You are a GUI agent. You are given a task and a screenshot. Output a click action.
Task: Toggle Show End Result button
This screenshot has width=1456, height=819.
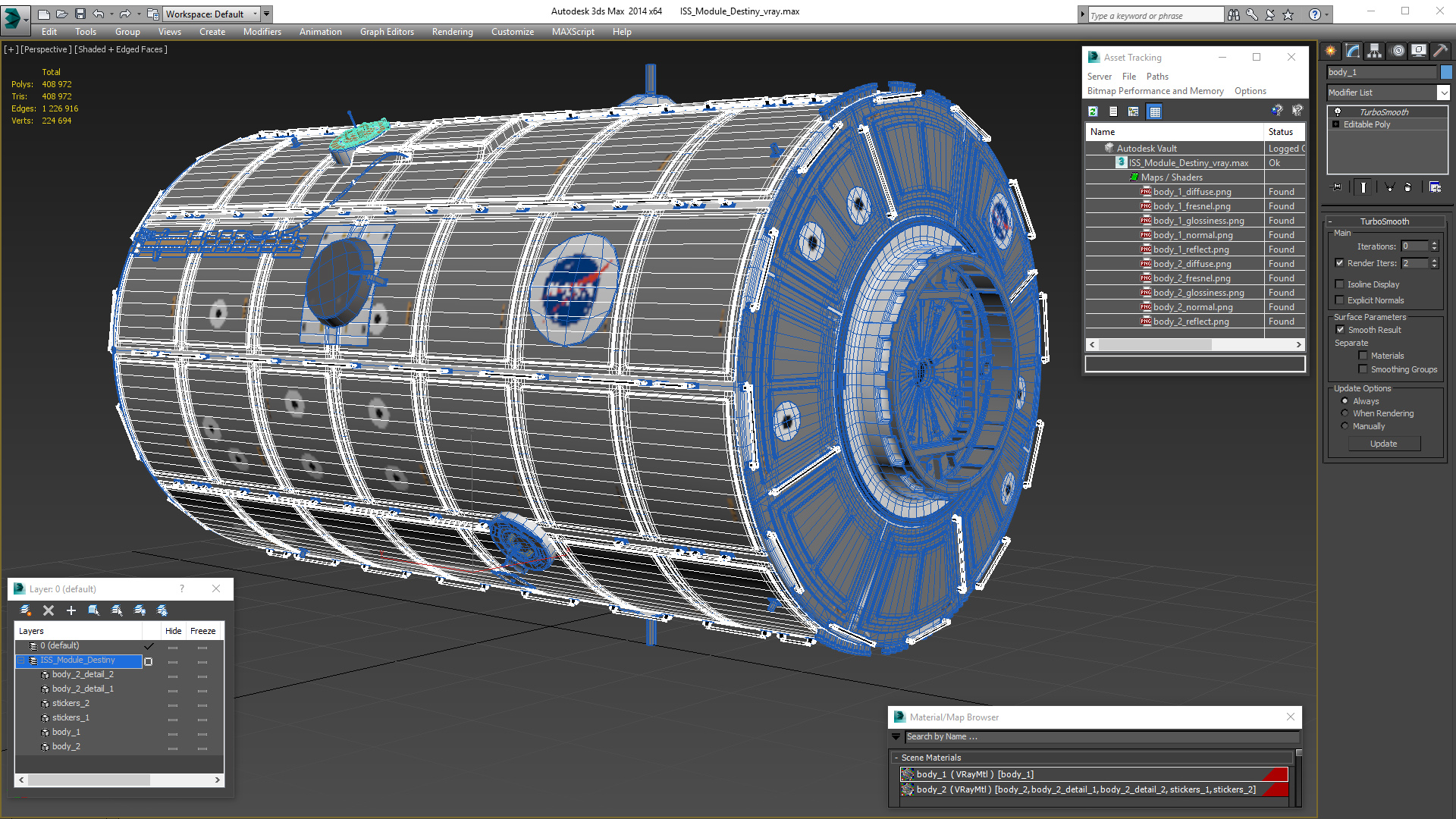tap(1363, 187)
